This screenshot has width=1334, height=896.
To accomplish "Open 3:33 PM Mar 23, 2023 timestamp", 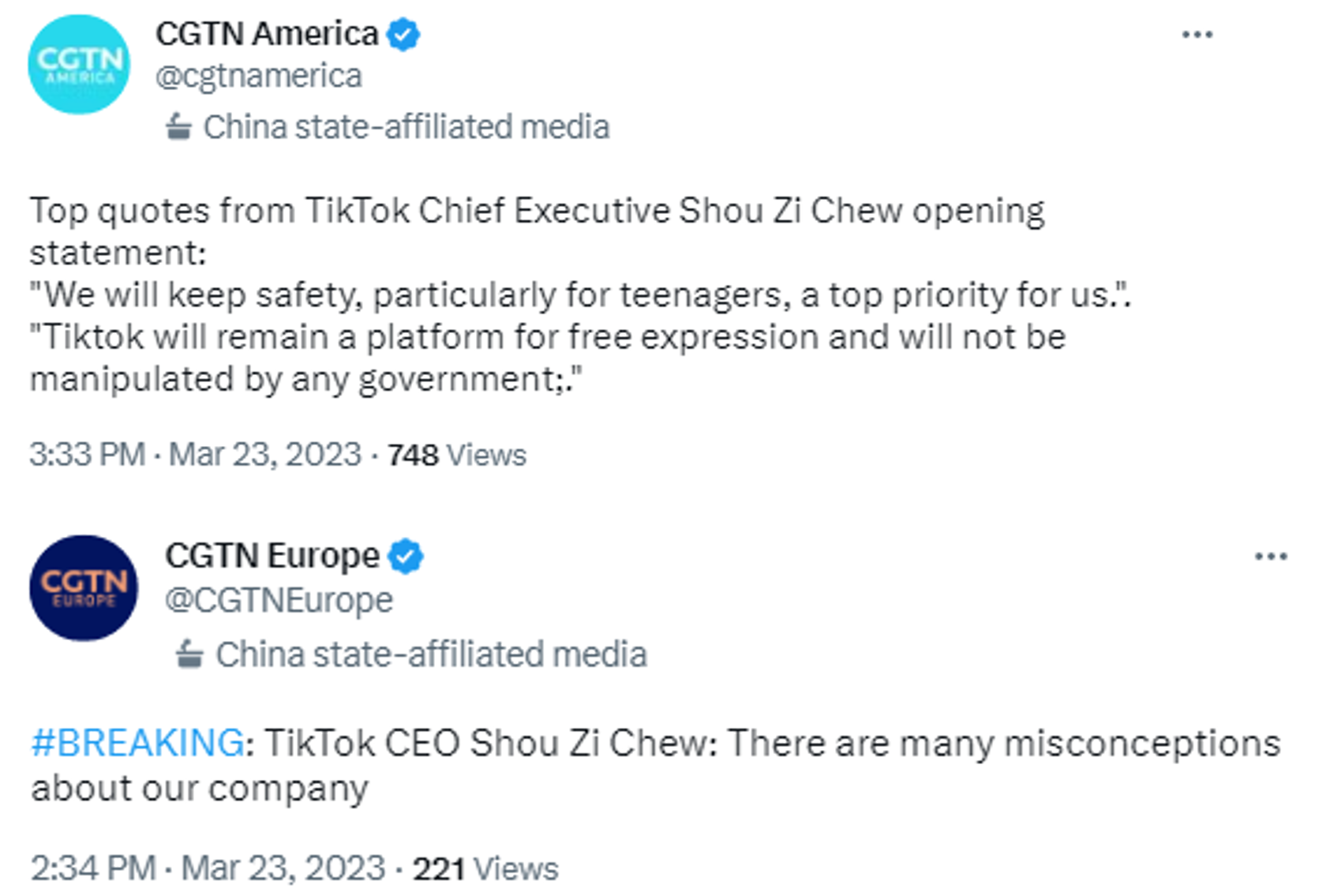I will (195, 455).
